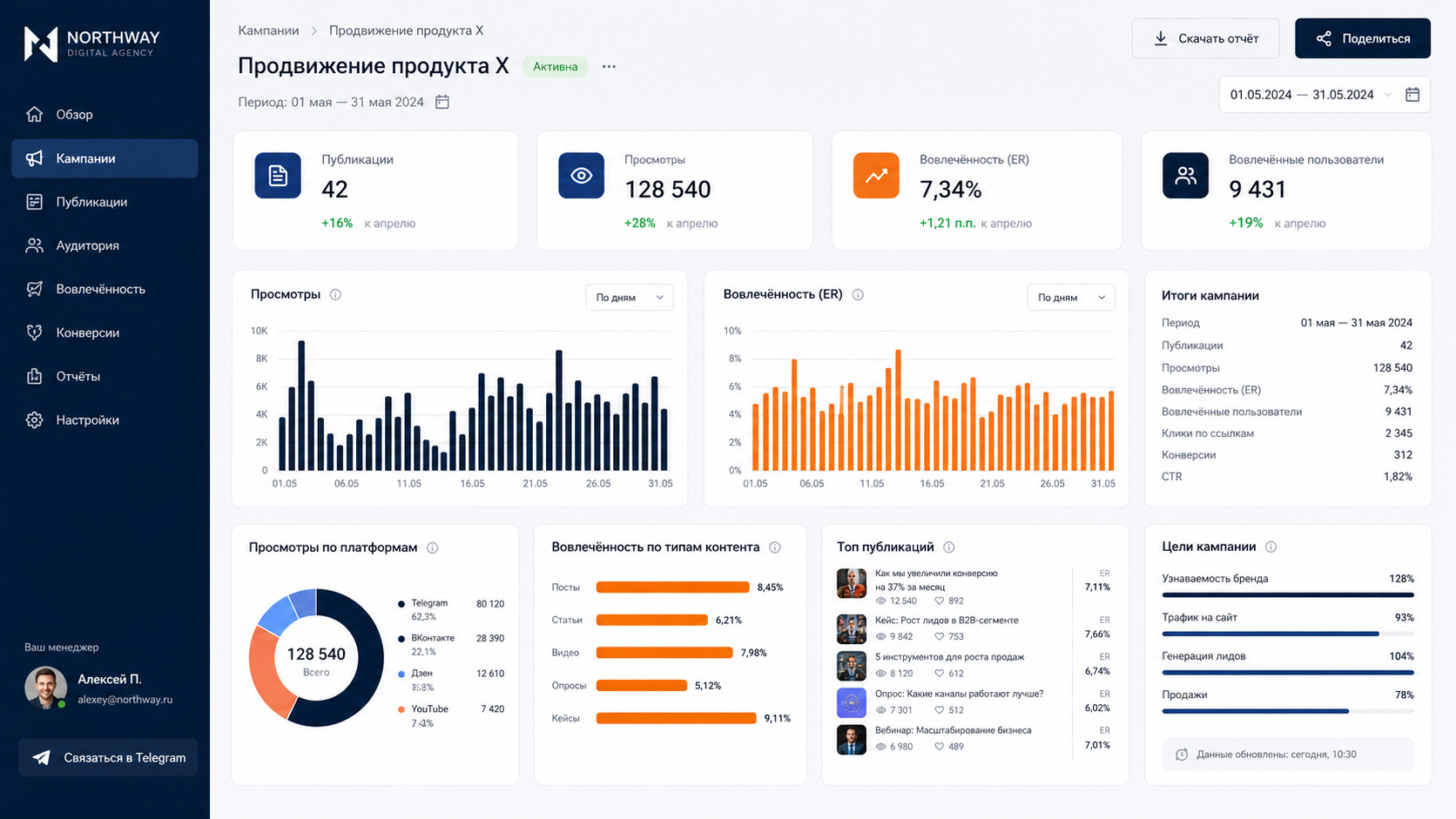Click the alexey@northway.ru email text

click(x=125, y=700)
